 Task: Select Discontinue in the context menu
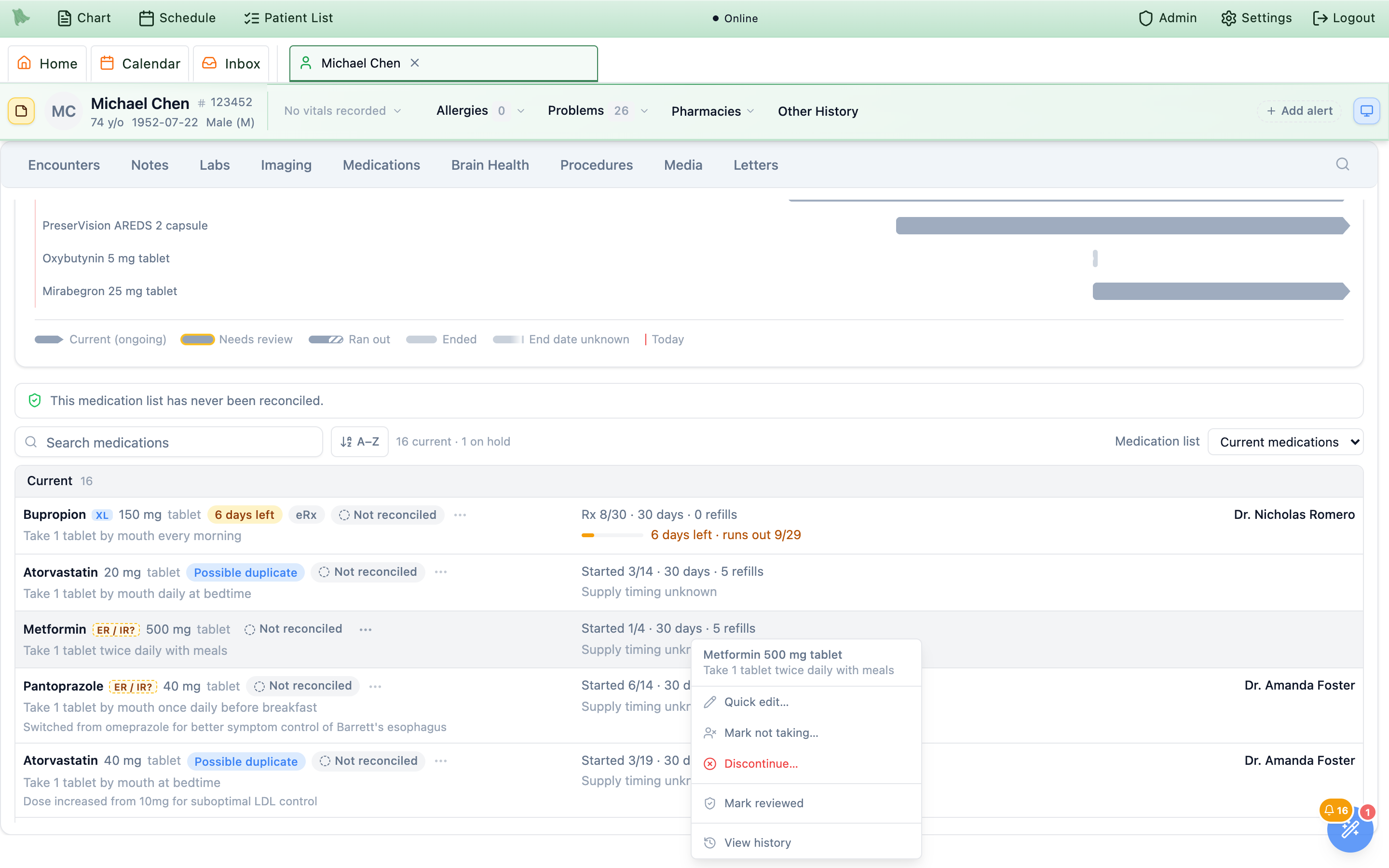click(x=806, y=763)
